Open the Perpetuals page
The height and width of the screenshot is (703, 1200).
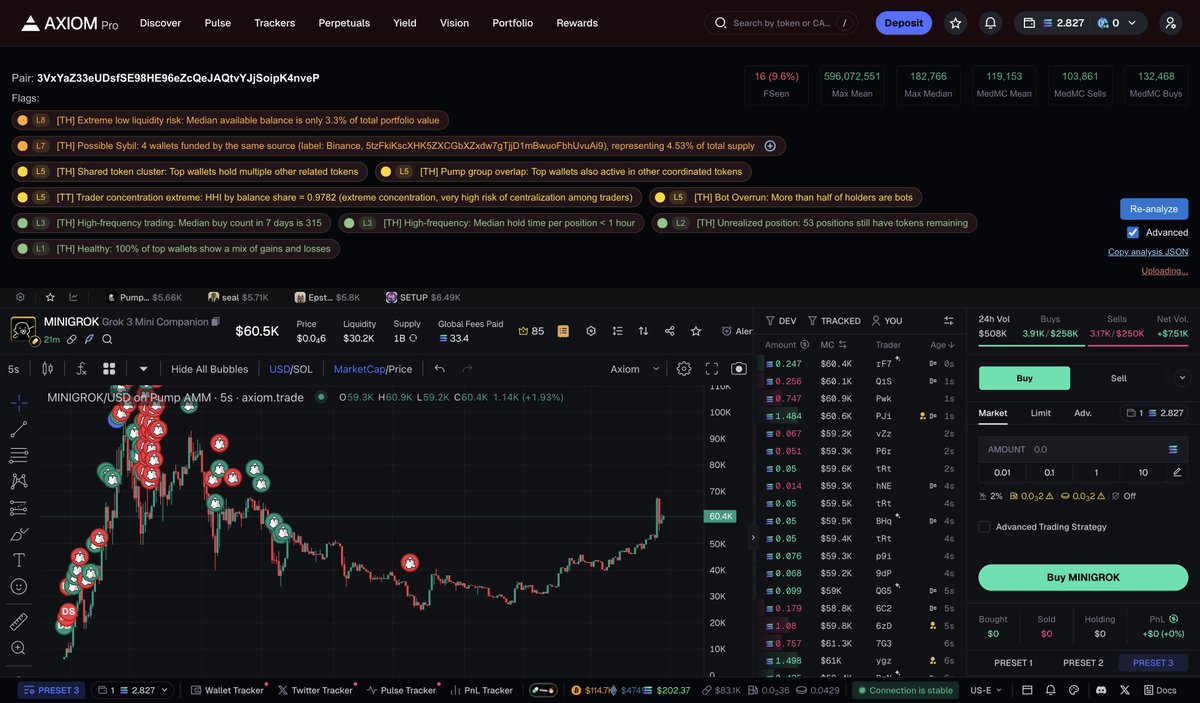click(x=344, y=23)
